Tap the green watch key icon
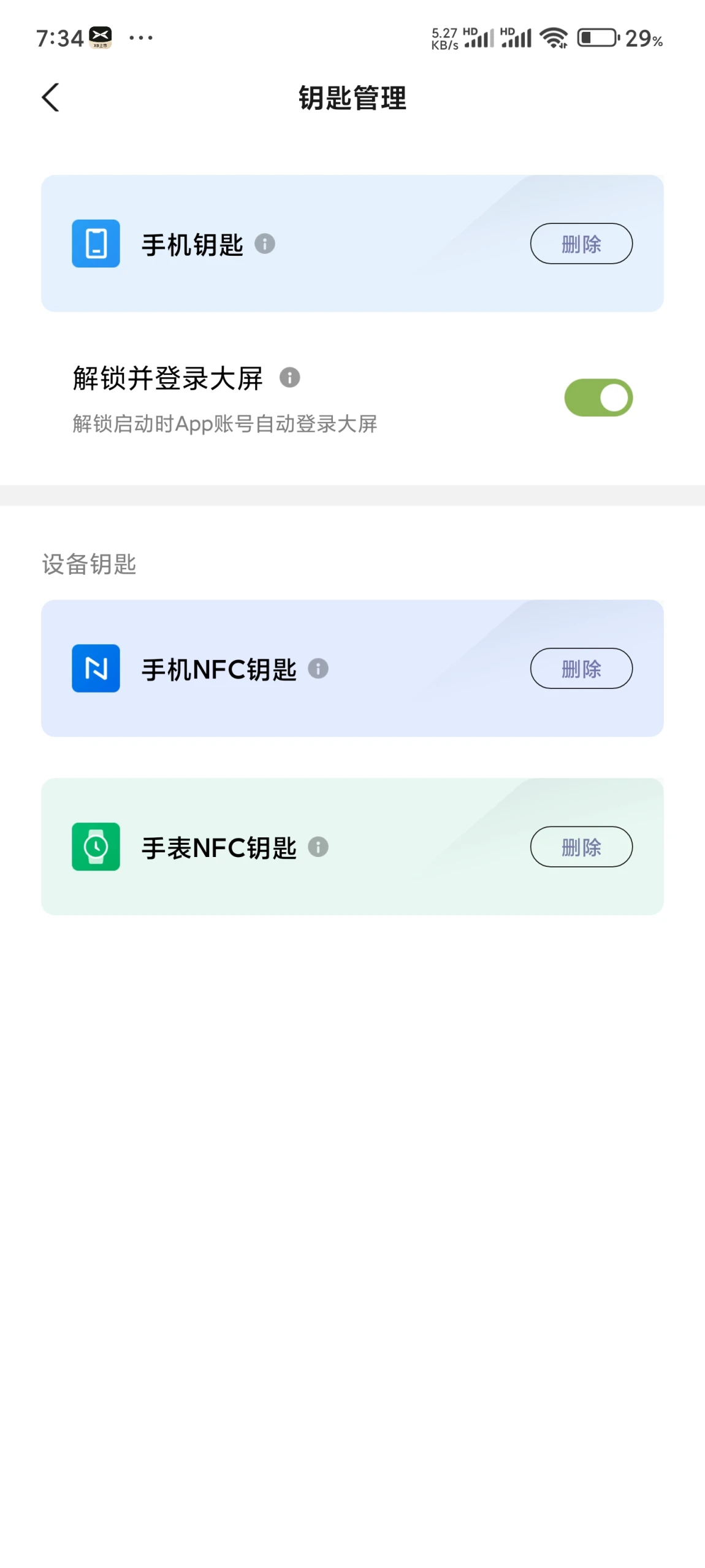Image resolution: width=705 pixels, height=1568 pixels. click(96, 847)
